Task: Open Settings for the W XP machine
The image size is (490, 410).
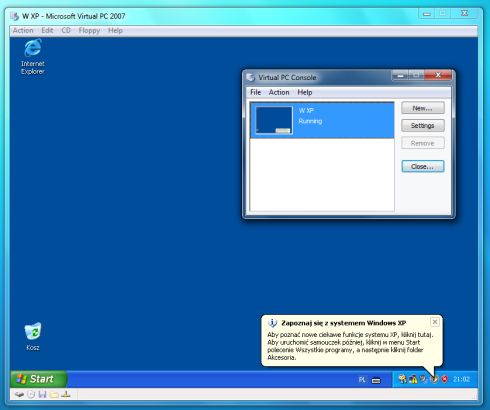Action: tap(423, 126)
